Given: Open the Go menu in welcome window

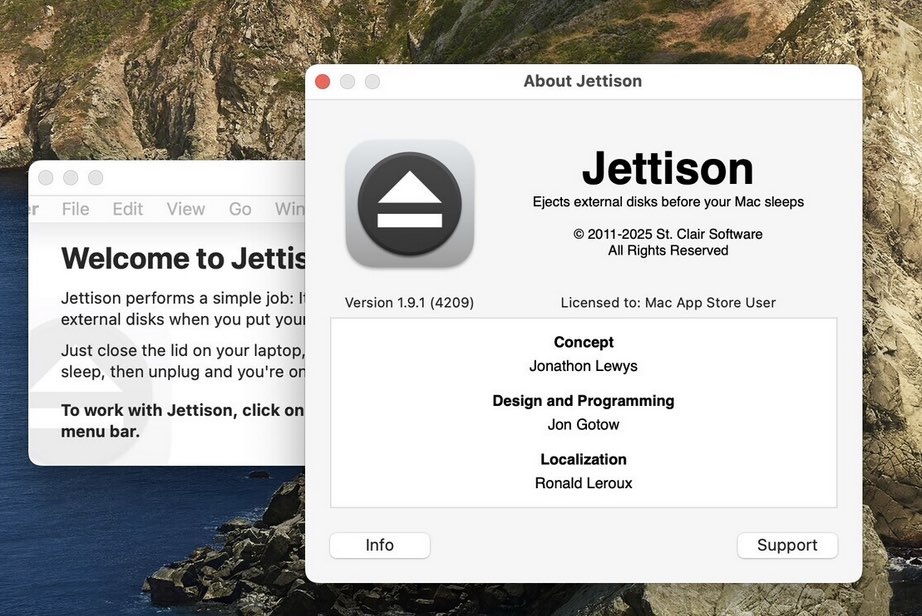Looking at the screenshot, I should pos(240,209).
